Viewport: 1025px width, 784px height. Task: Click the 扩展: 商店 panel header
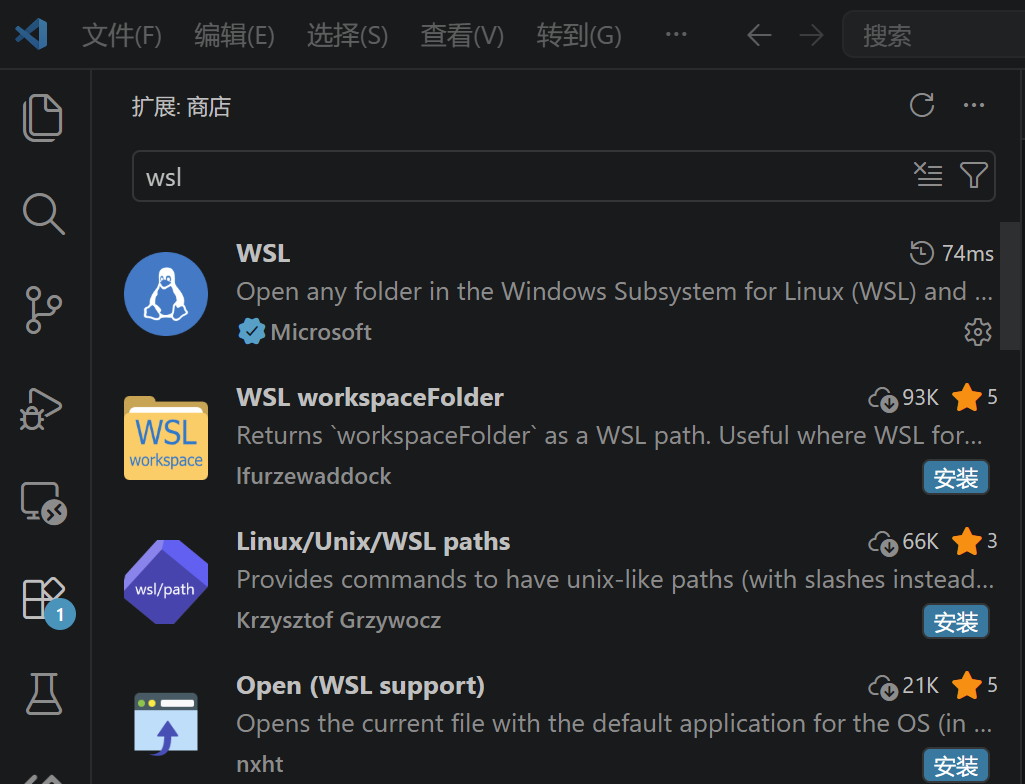click(x=181, y=107)
